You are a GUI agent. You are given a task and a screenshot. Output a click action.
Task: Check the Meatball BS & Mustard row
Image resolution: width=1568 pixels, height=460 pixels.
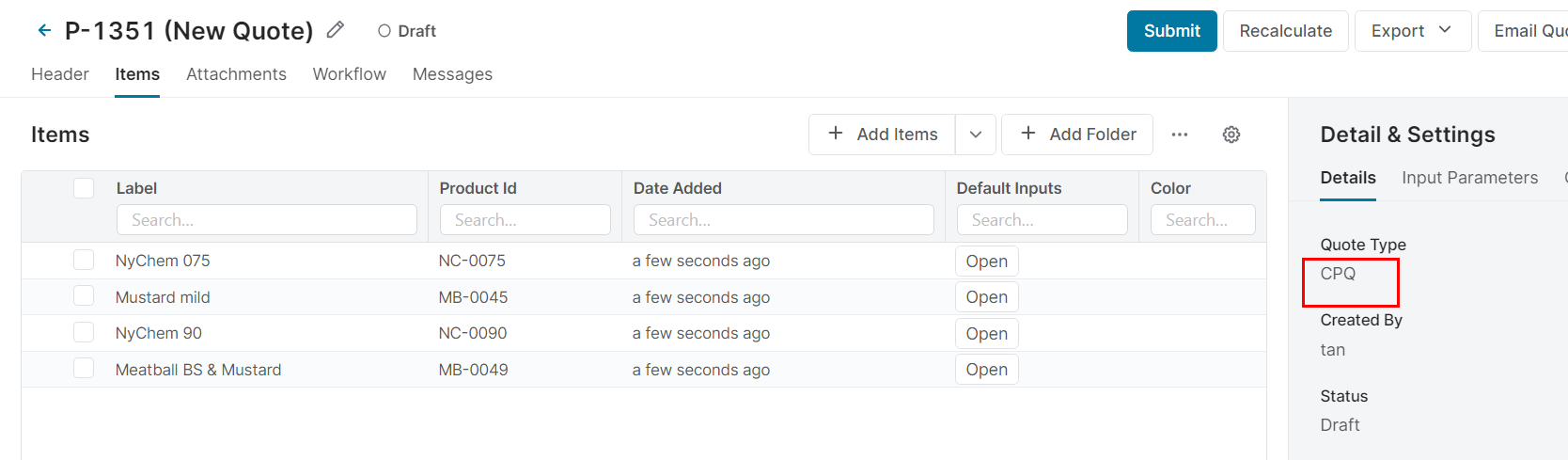pyautogui.click(x=84, y=369)
